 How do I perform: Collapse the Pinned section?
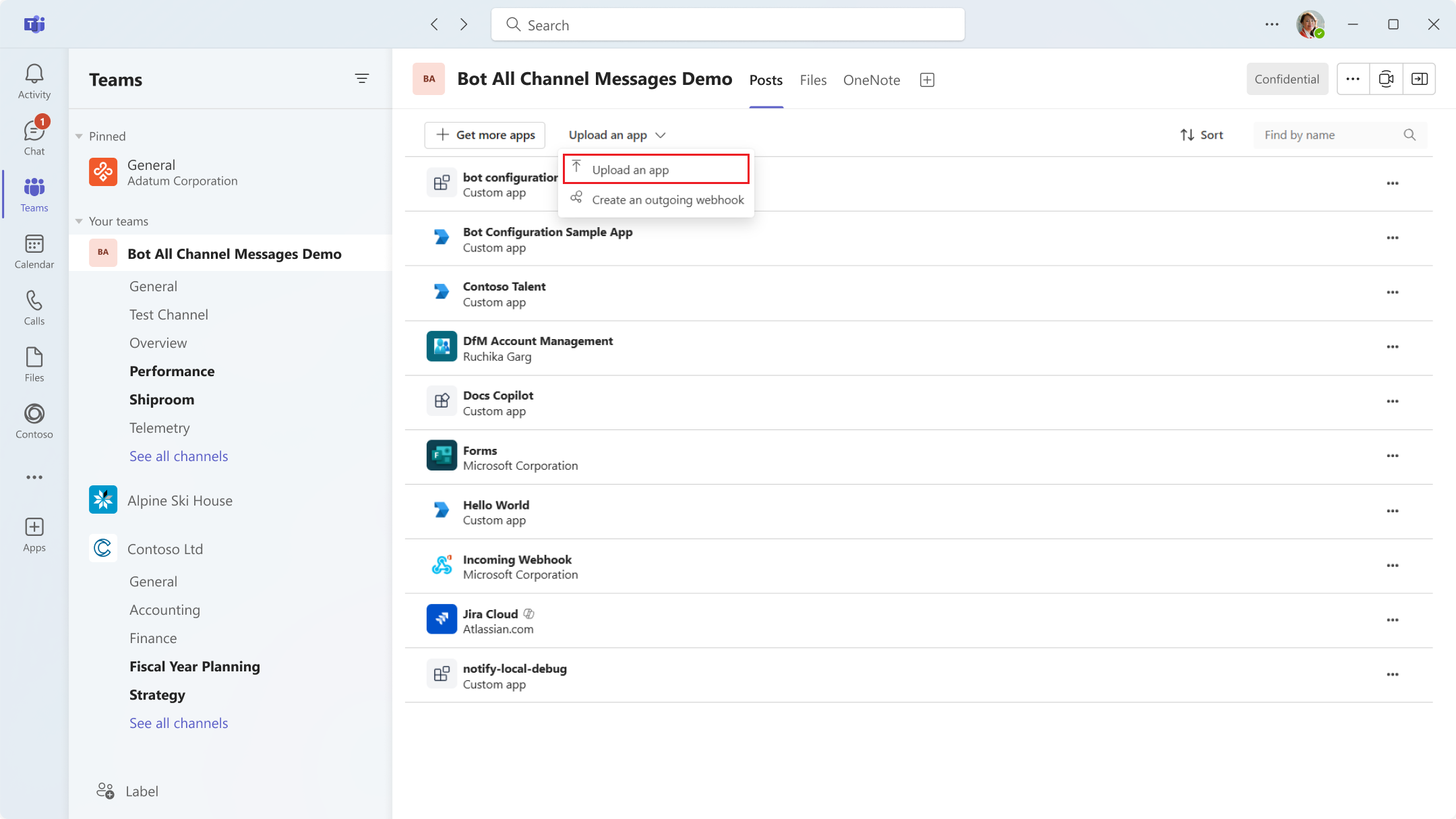pos(80,135)
